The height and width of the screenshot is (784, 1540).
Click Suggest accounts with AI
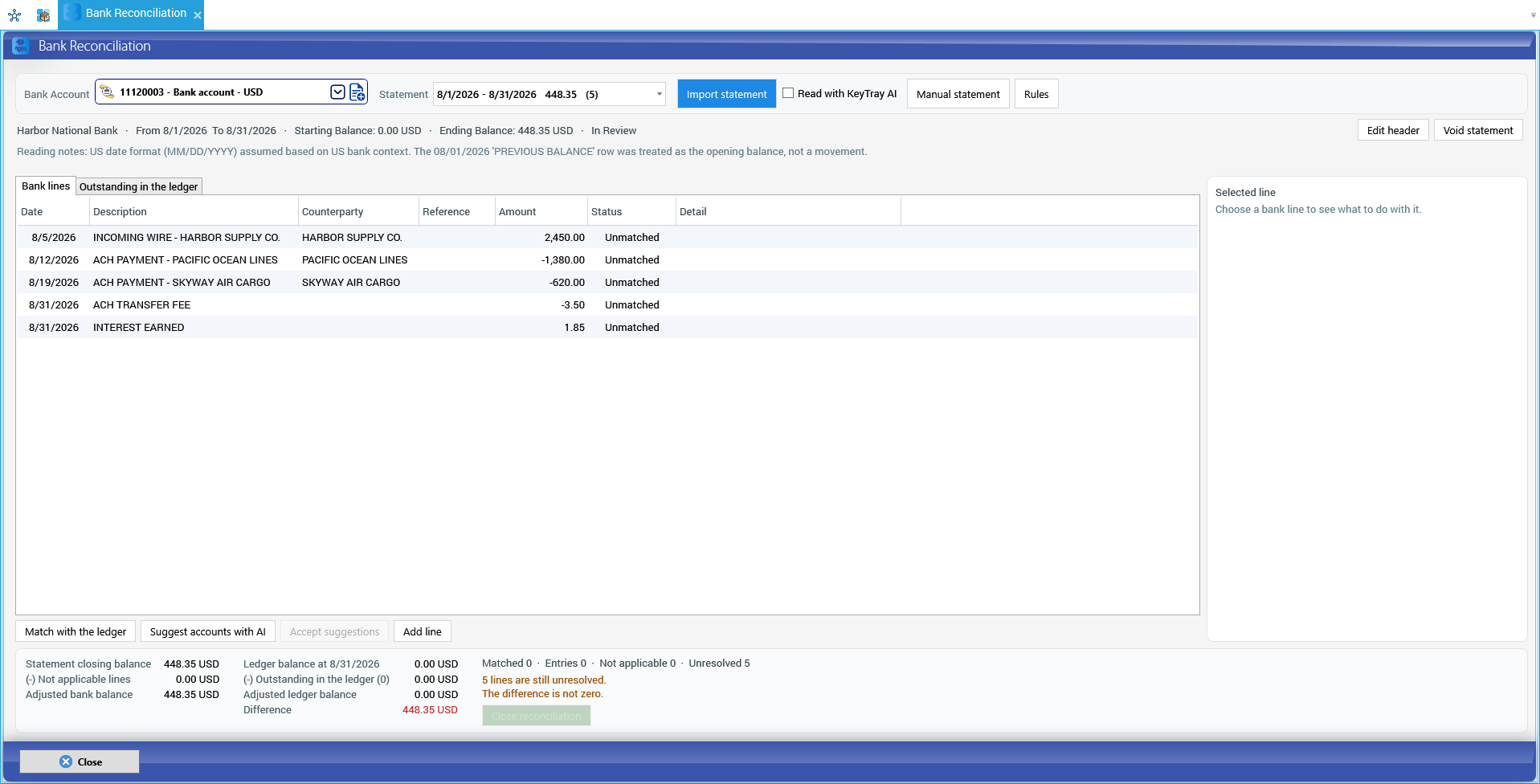[x=208, y=631]
